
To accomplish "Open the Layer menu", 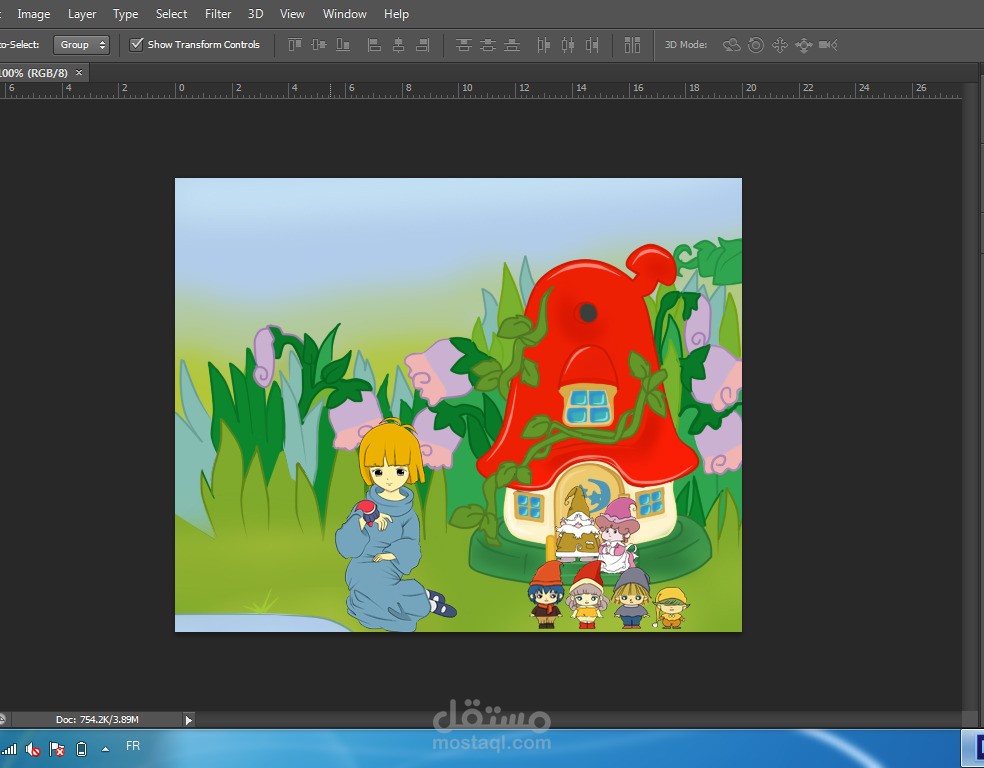I will (82, 14).
